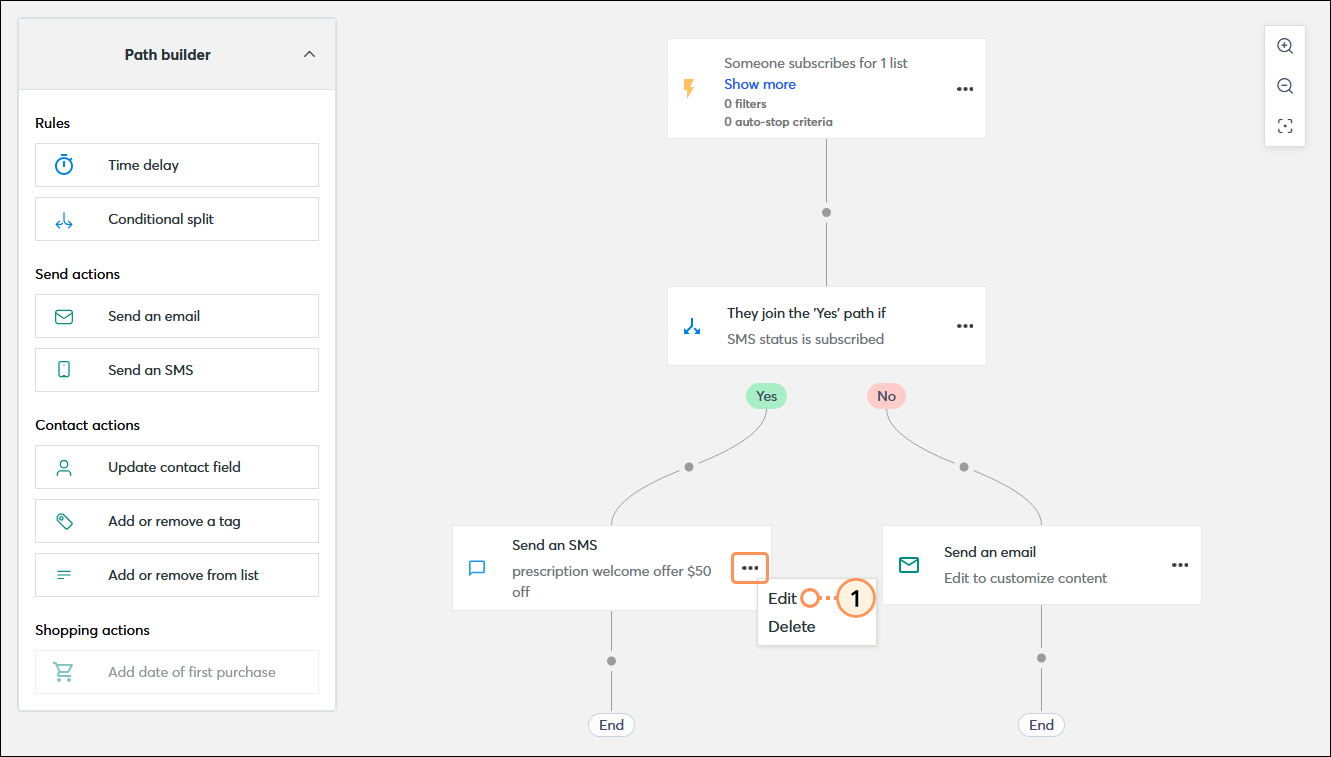The width and height of the screenshot is (1331, 757).
Task: Select the Conditional split icon
Action: click(x=63, y=219)
